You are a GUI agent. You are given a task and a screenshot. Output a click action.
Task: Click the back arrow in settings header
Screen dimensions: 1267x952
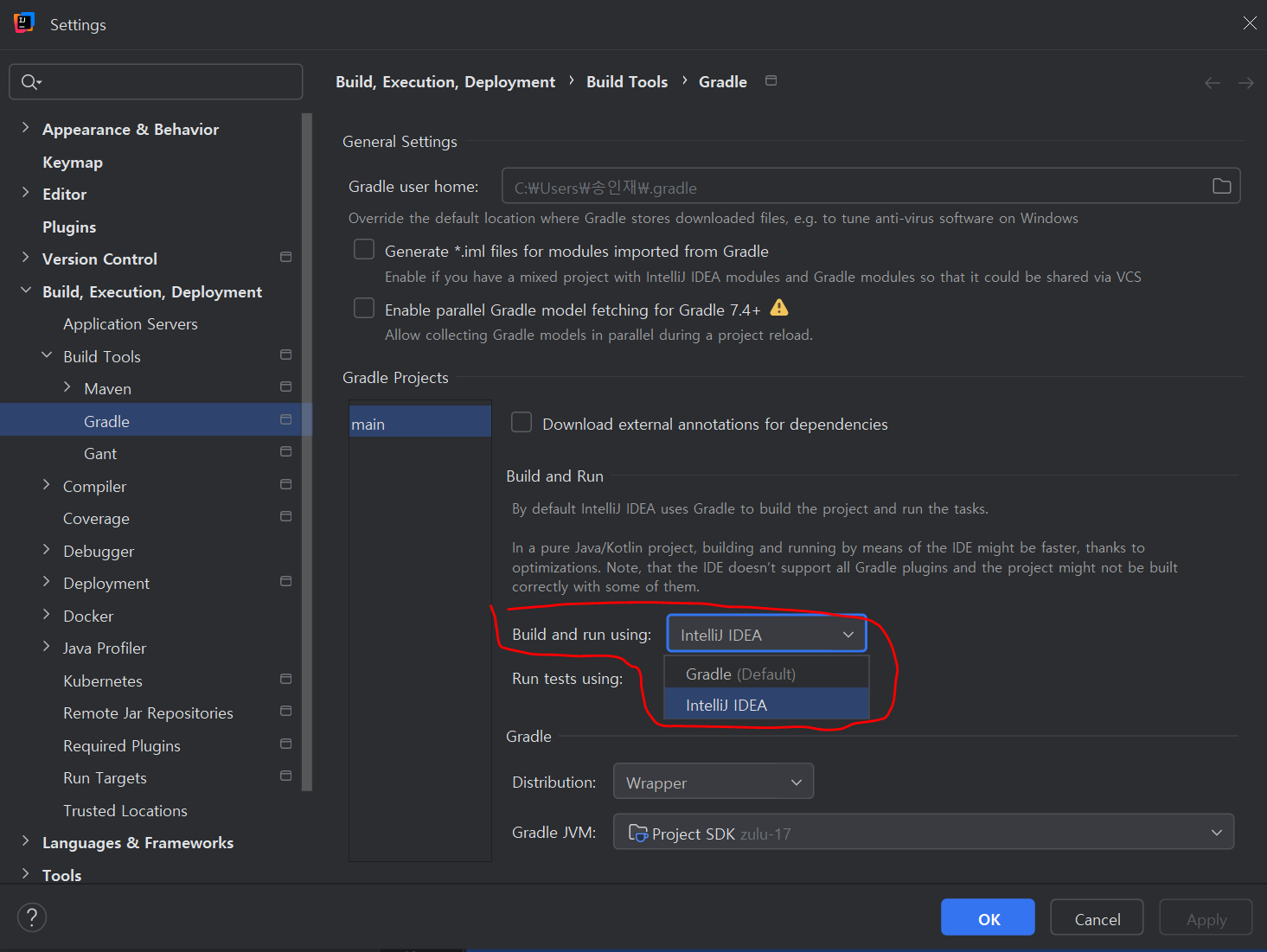(x=1213, y=83)
